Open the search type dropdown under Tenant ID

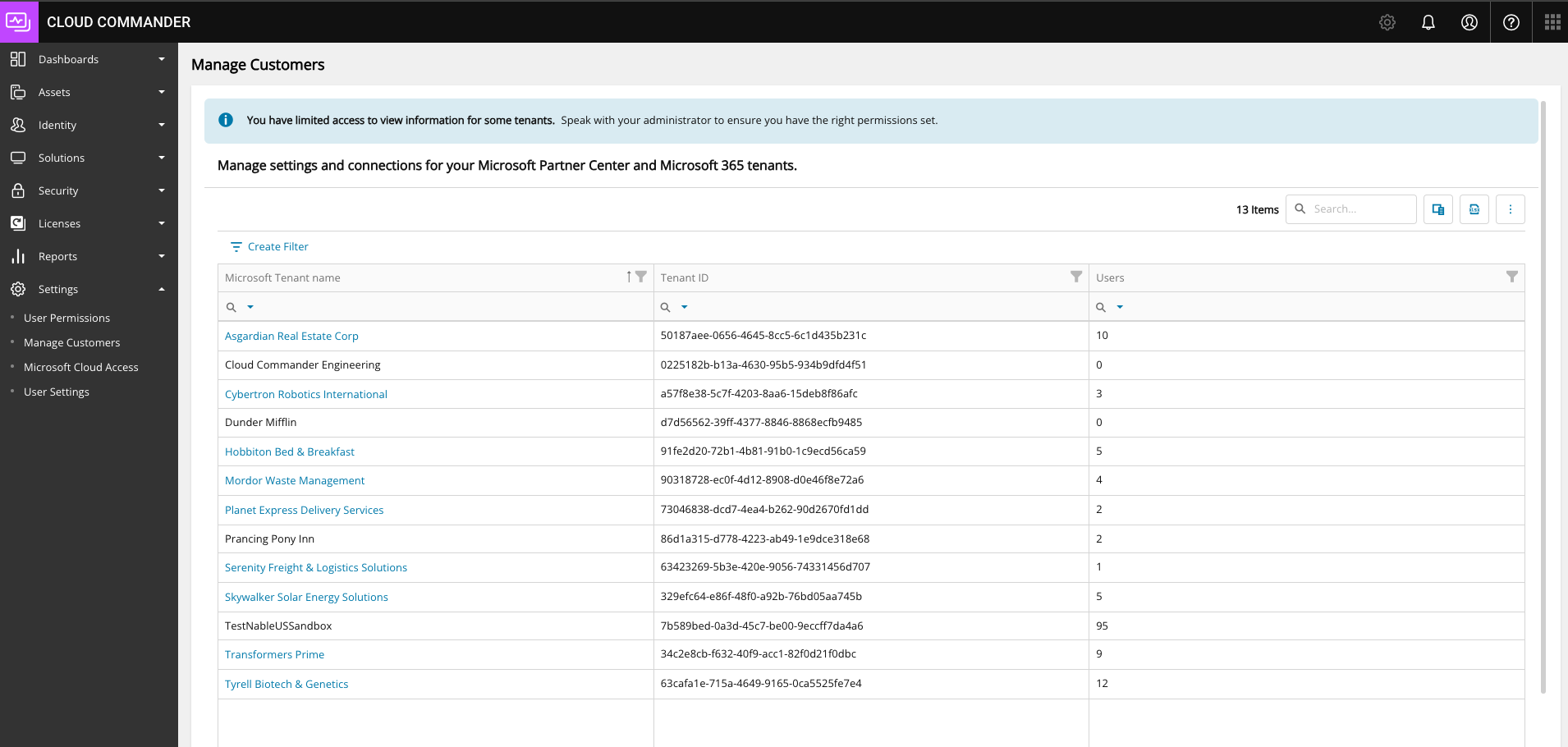tap(684, 306)
